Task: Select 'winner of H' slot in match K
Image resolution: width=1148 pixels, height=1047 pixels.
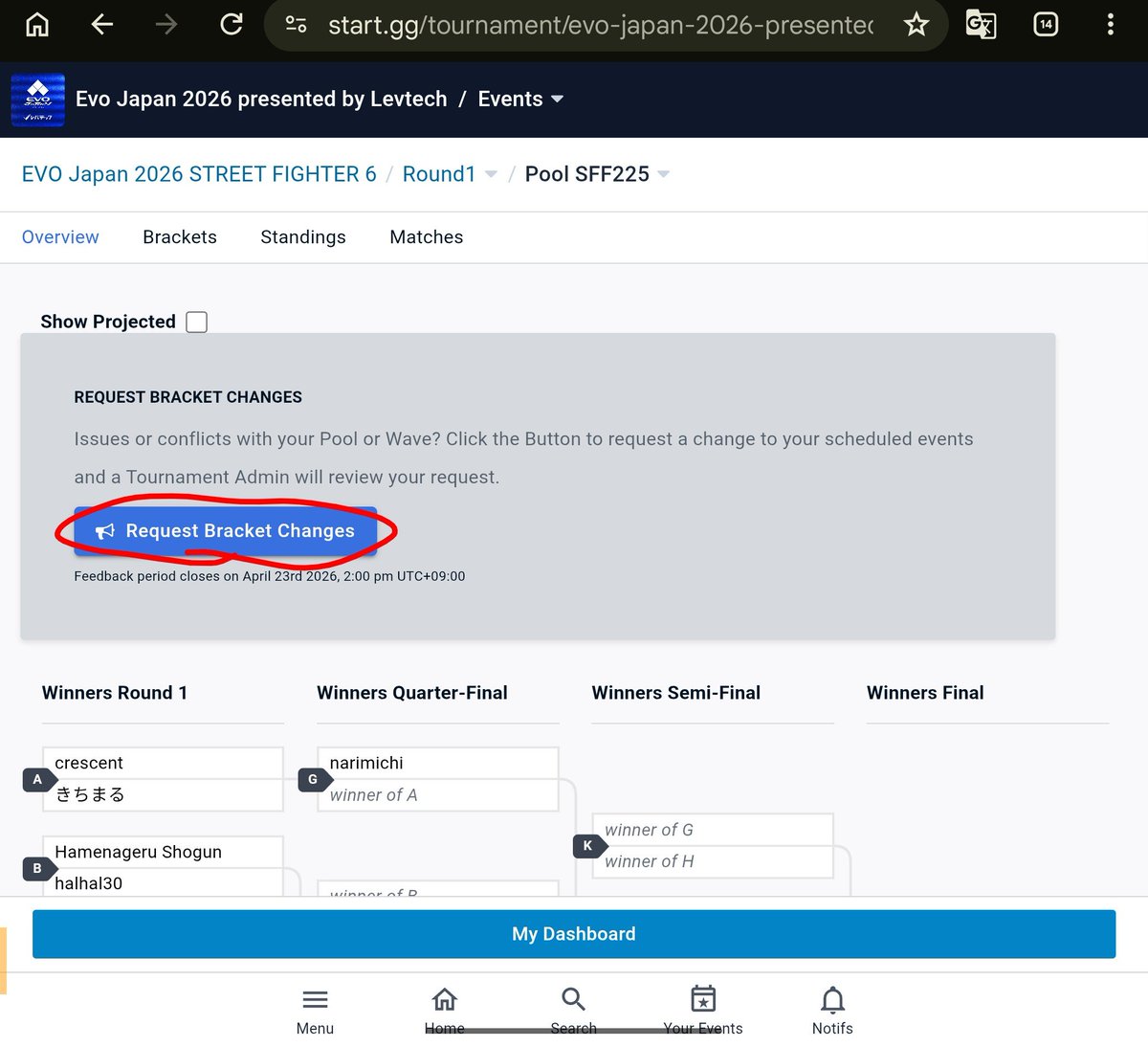Action: click(713, 861)
